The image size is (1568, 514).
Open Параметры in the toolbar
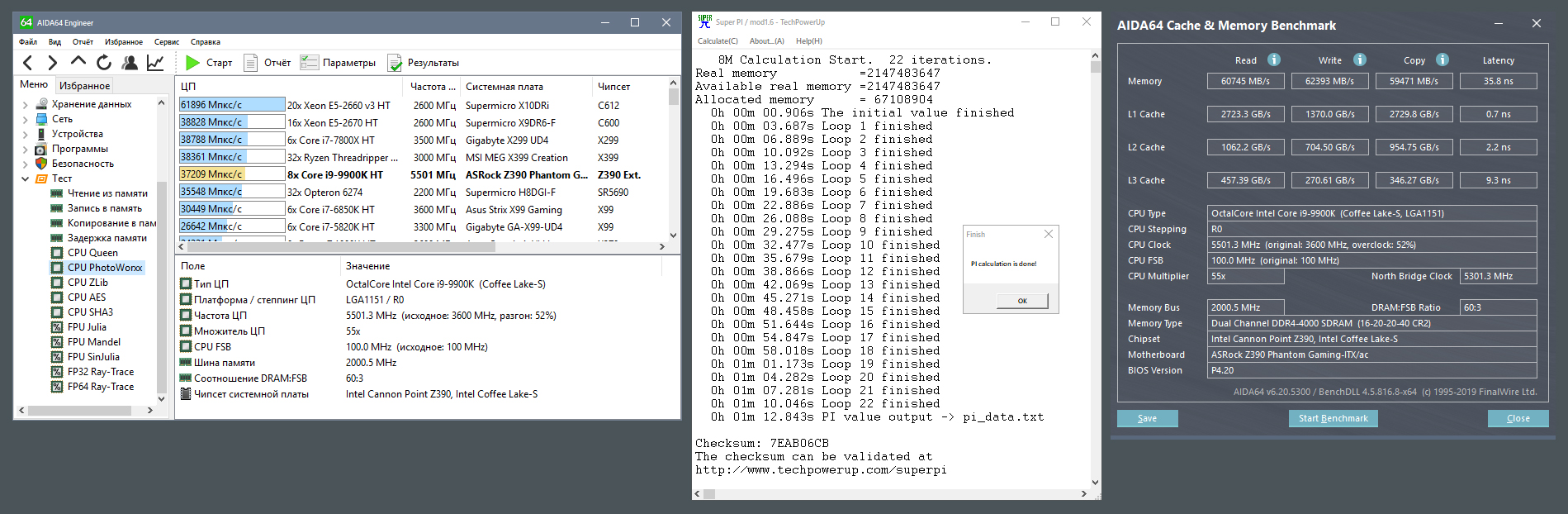click(x=339, y=63)
